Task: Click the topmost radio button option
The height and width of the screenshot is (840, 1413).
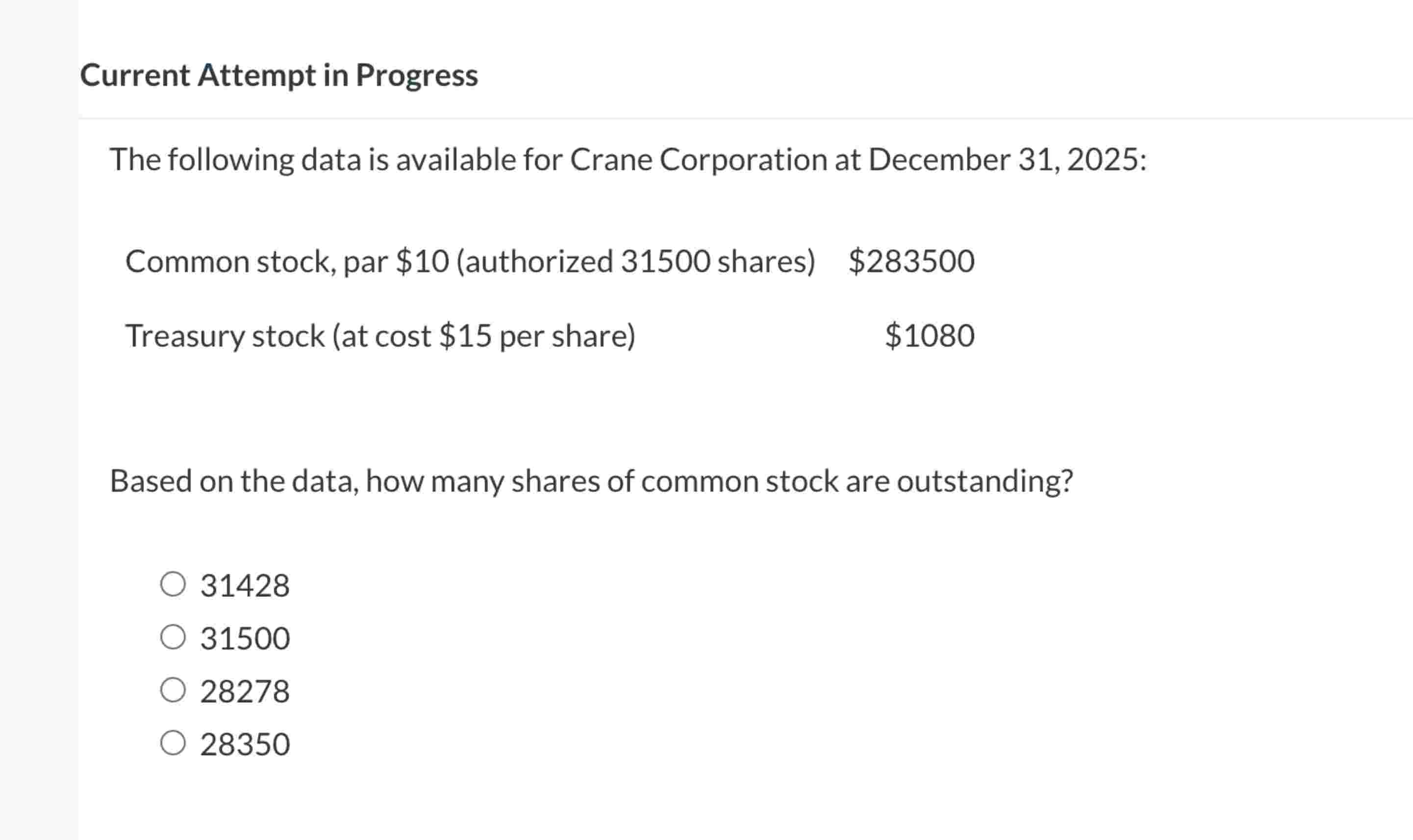Action: pyautogui.click(x=173, y=584)
